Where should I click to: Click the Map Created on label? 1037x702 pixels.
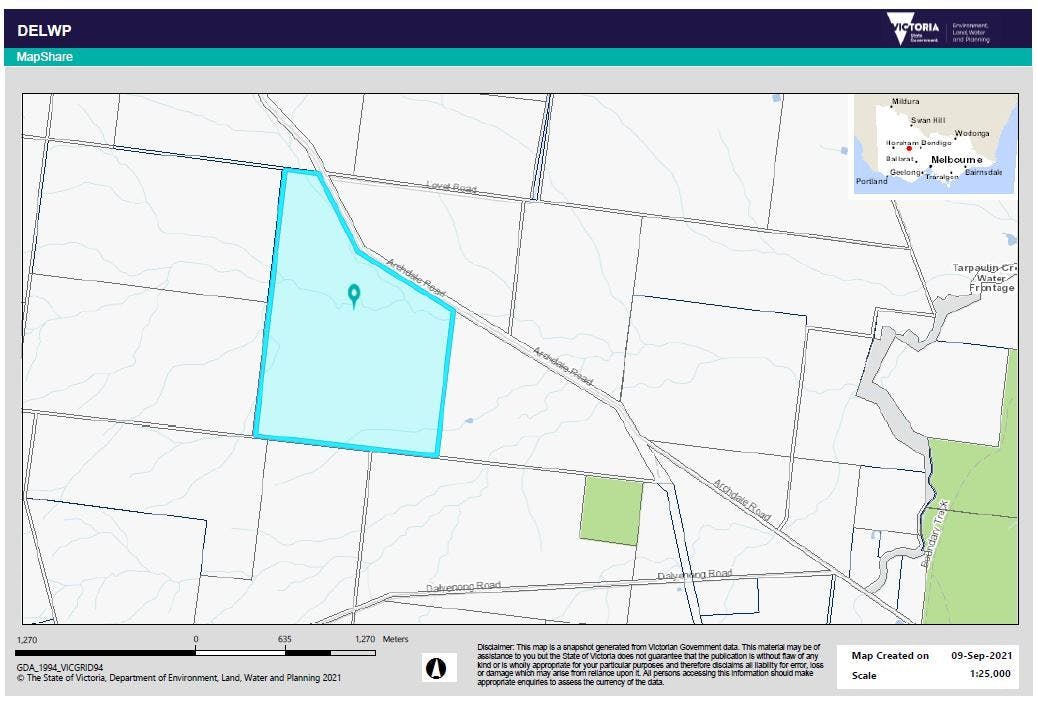[890, 656]
